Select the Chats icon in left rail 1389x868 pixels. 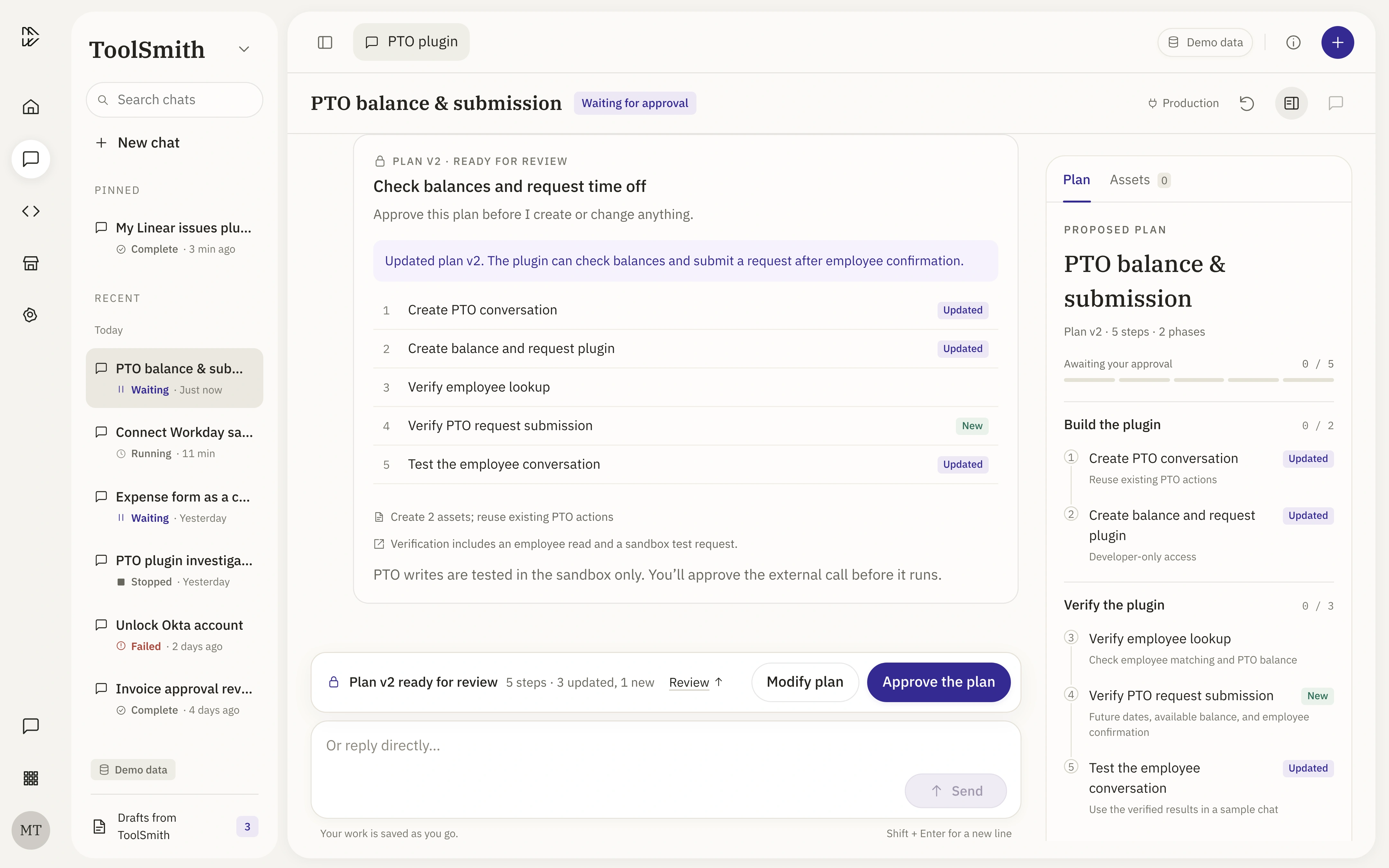pyautogui.click(x=31, y=159)
